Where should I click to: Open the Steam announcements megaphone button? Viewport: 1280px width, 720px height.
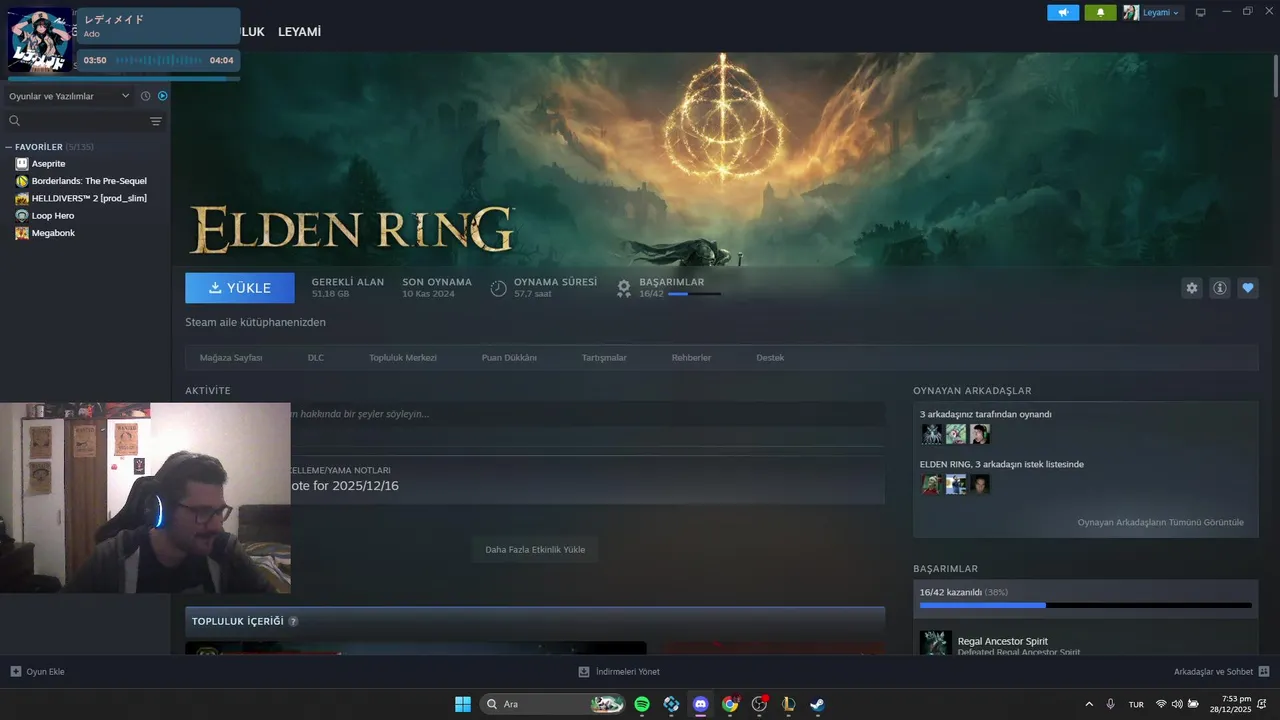tap(1063, 13)
